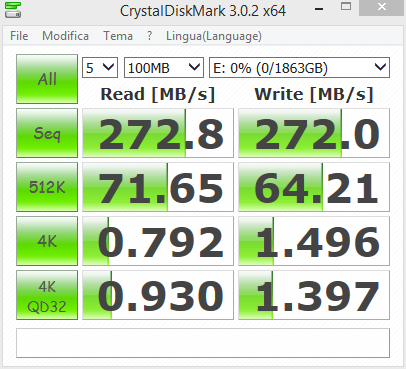Close the CrystalDiskMark window
The image size is (406, 369).
tap(382, 7)
